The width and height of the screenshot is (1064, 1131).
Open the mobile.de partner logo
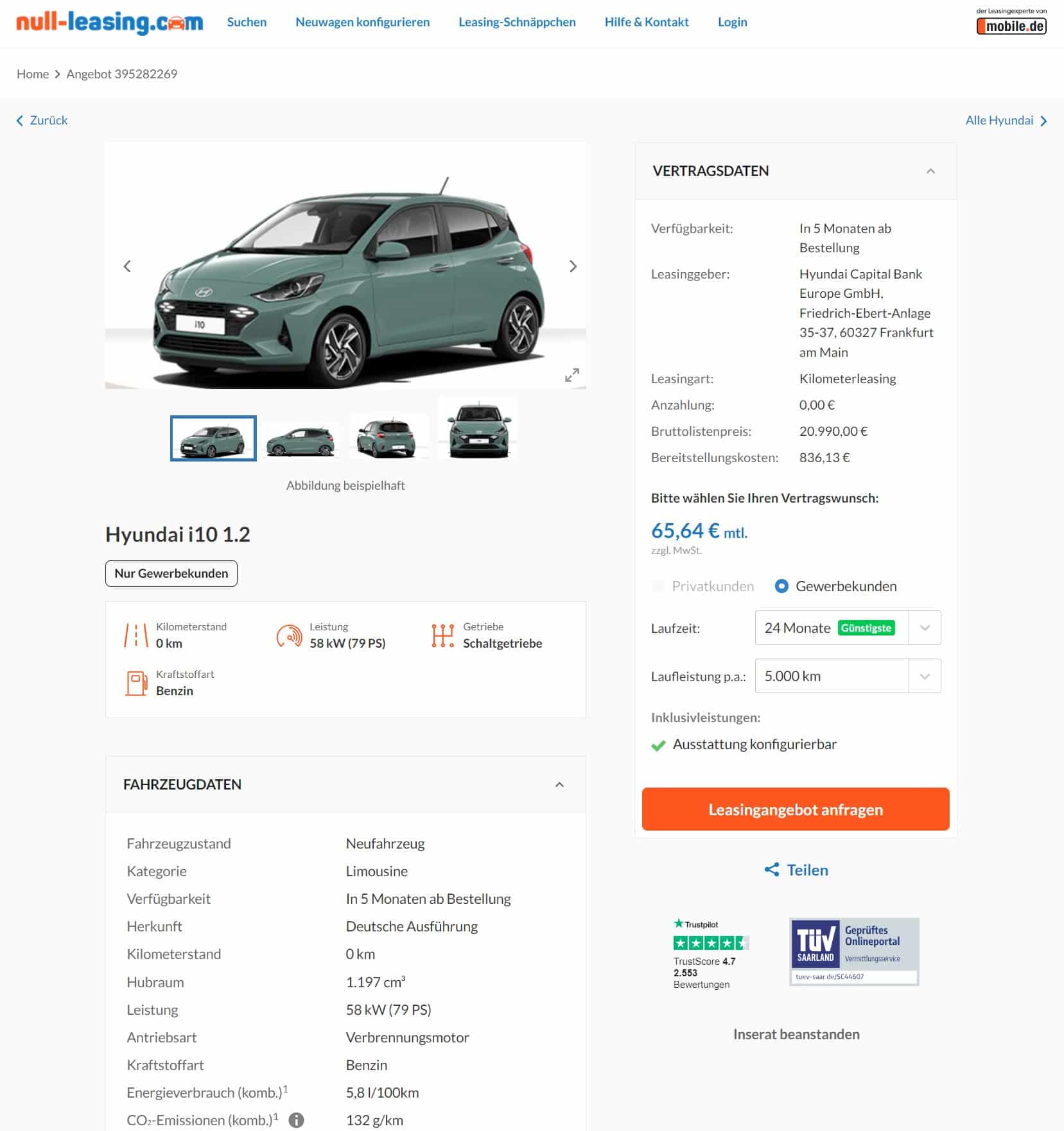pyautogui.click(x=1011, y=26)
